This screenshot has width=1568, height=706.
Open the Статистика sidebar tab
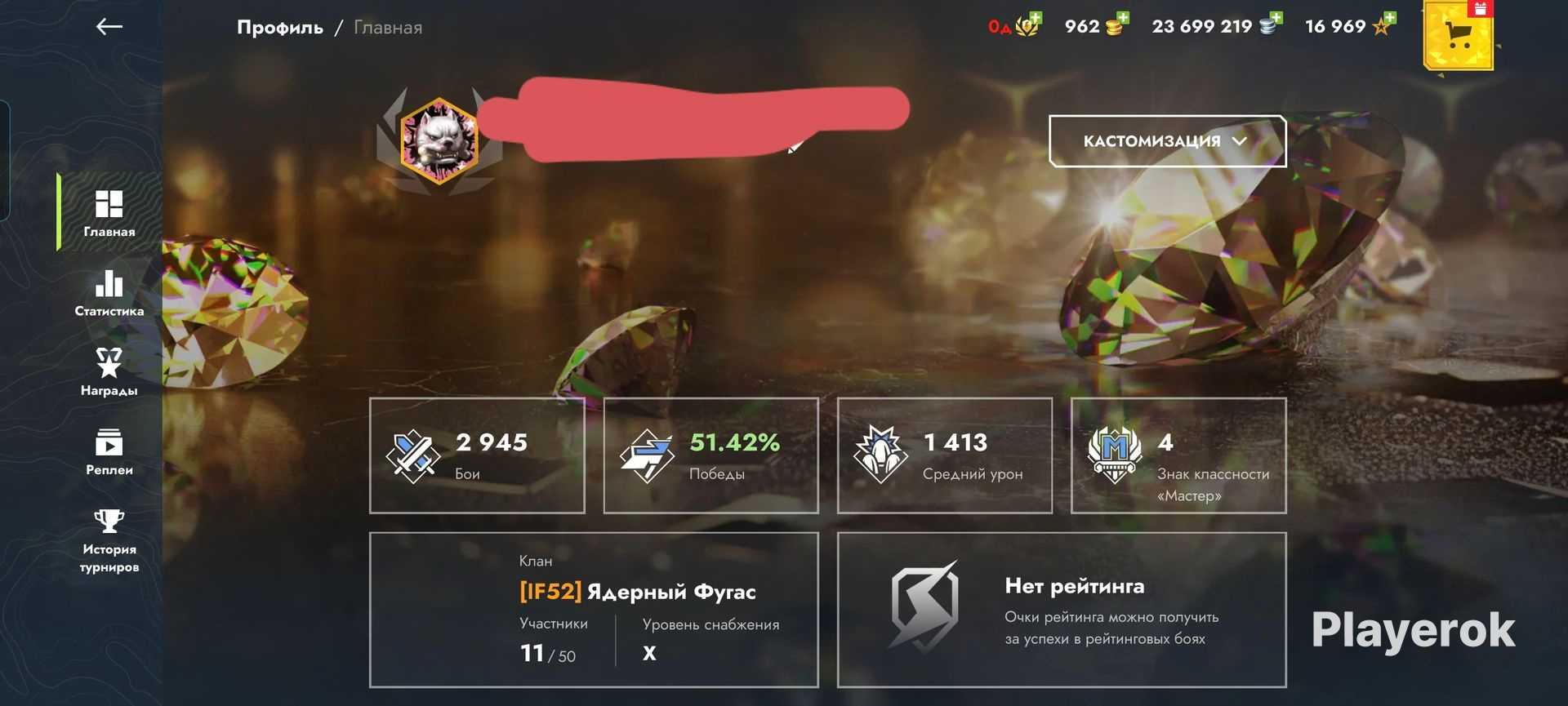click(x=109, y=294)
